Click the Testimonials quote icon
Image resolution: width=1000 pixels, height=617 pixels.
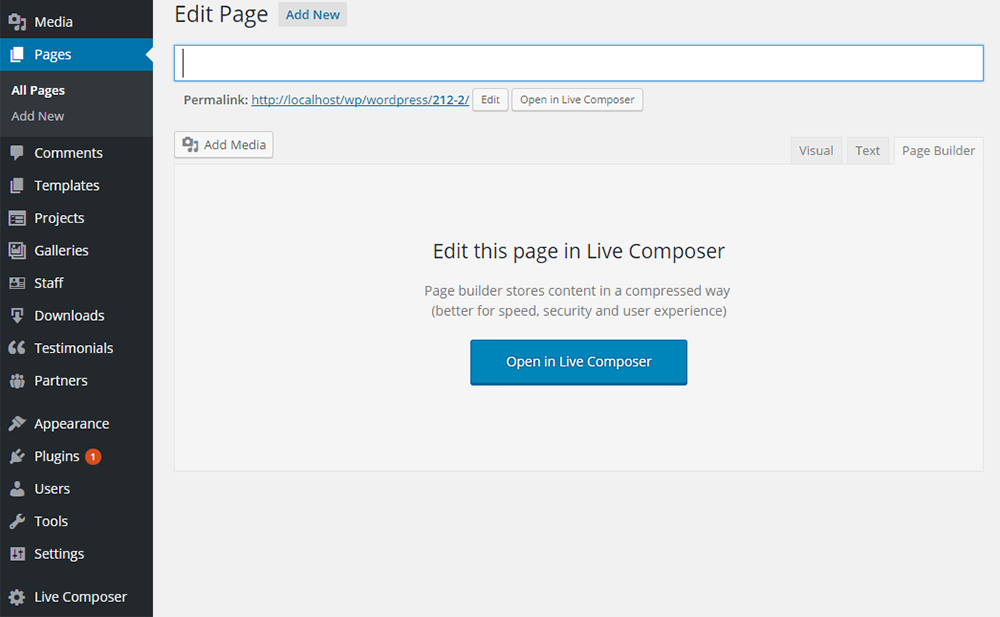coord(17,348)
